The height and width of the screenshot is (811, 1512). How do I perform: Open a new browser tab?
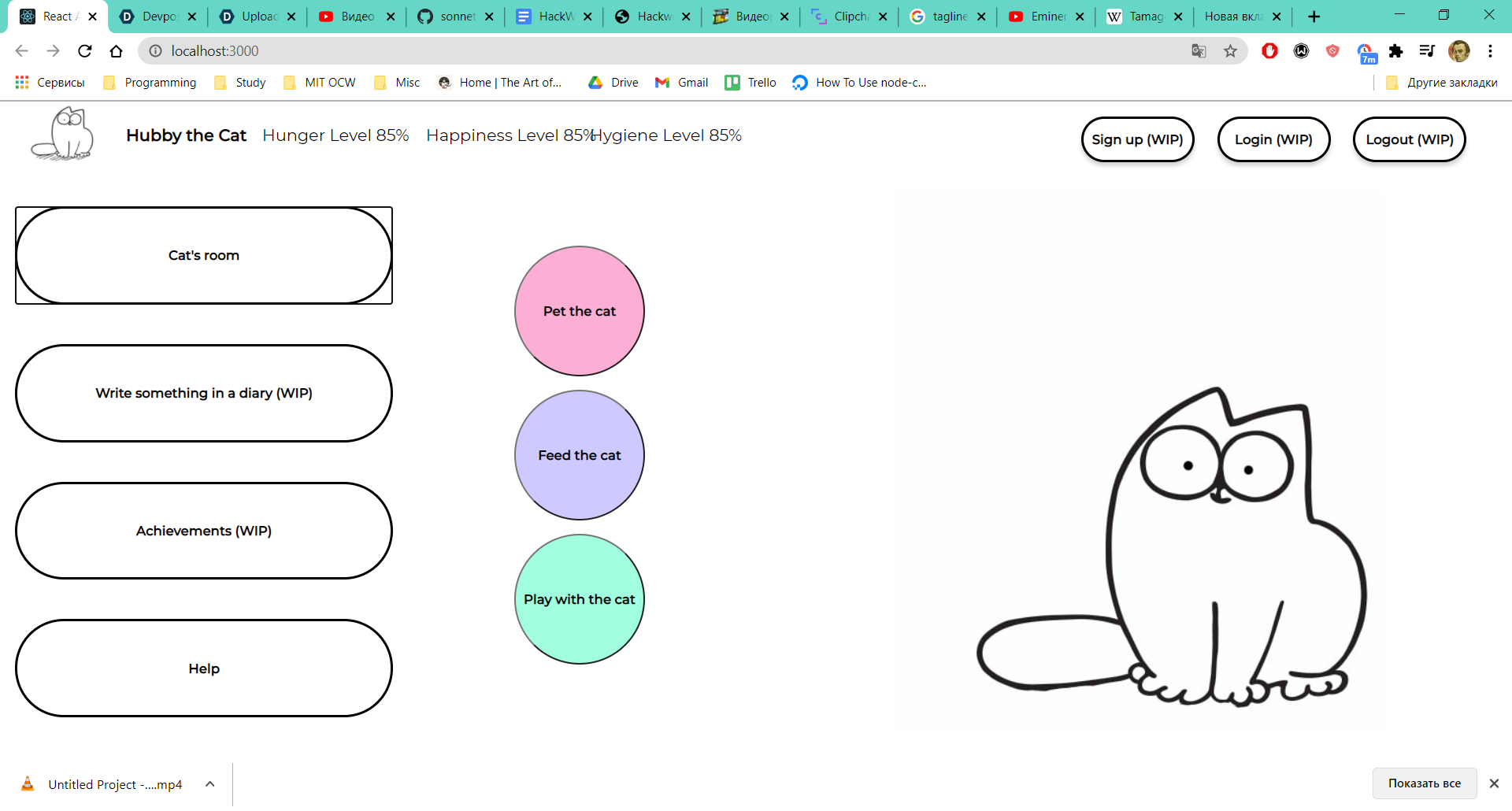[x=1314, y=17]
